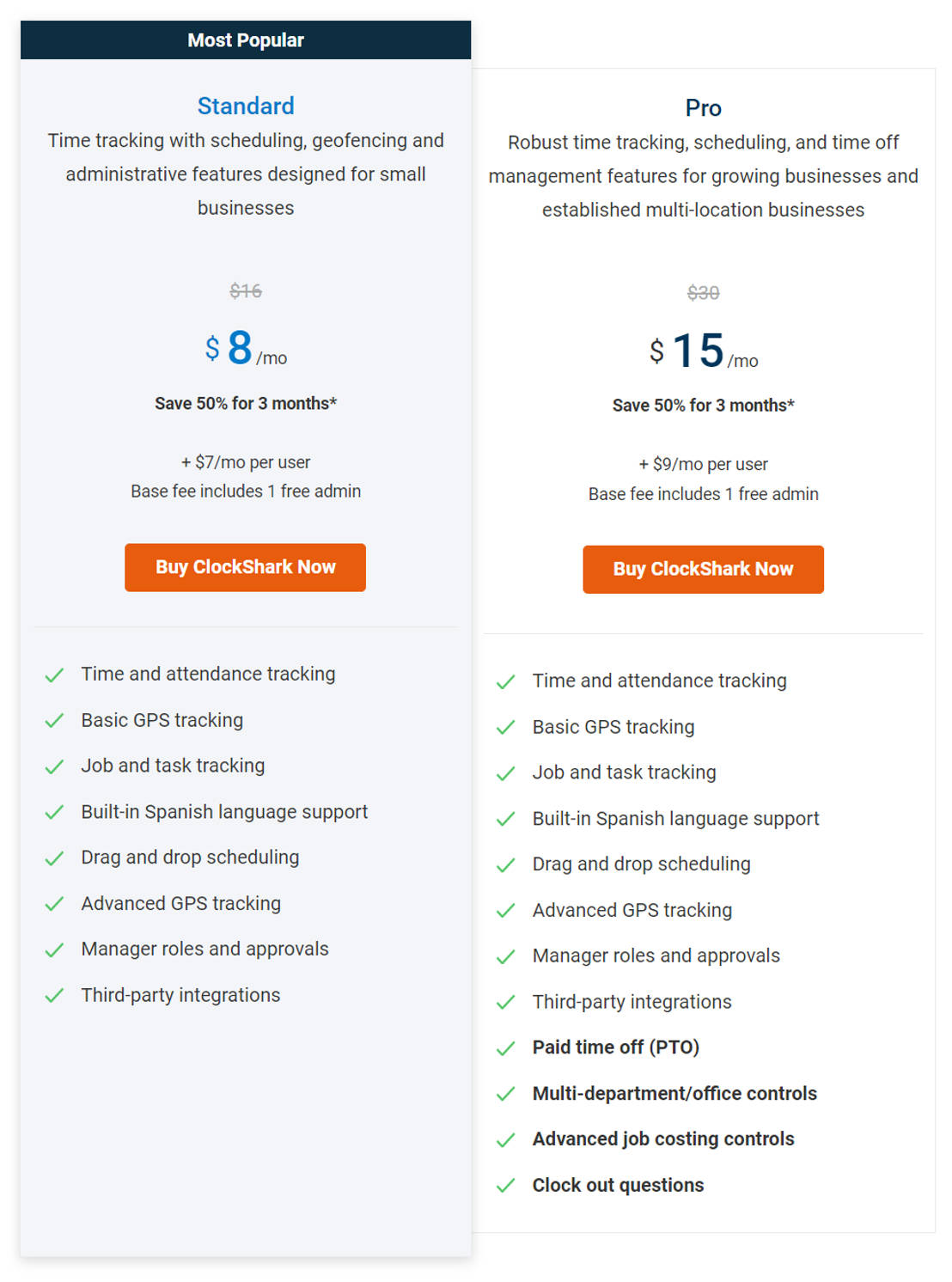This screenshot has height=1282, width=952.
Task: Click the checkmark next to Drag and drop scheduling under Pro
Action: point(506,864)
